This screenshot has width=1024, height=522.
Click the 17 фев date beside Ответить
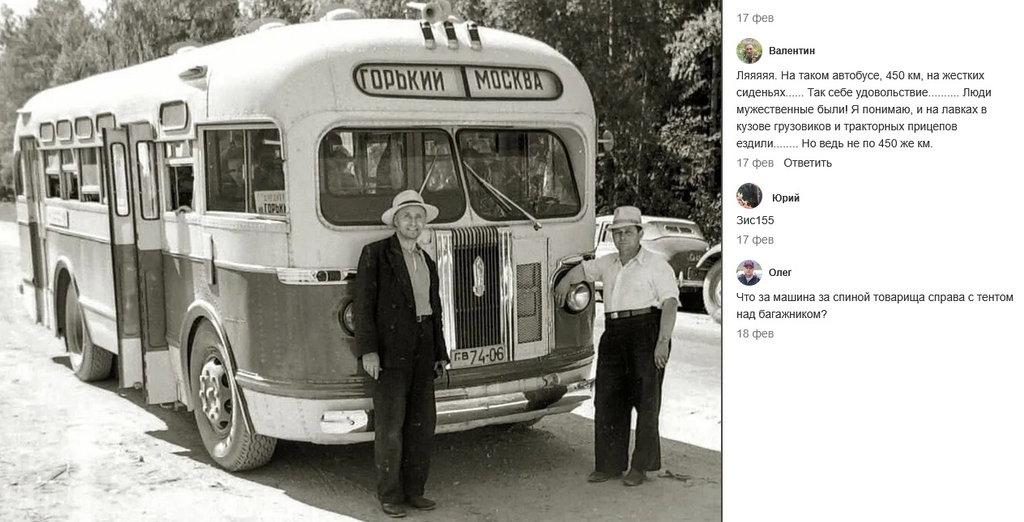tap(755, 163)
